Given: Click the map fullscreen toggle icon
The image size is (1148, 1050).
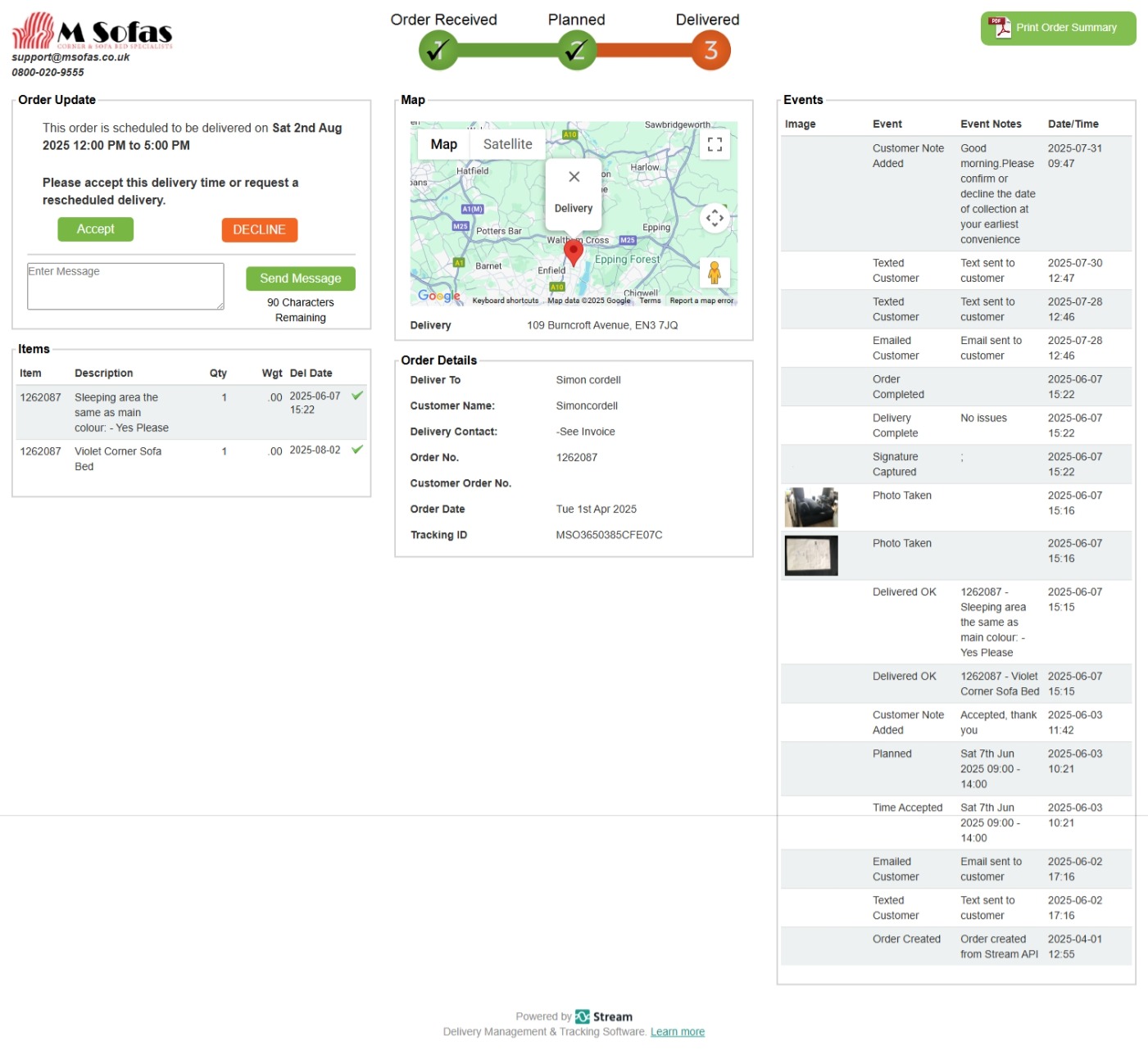Looking at the screenshot, I should 715,145.
